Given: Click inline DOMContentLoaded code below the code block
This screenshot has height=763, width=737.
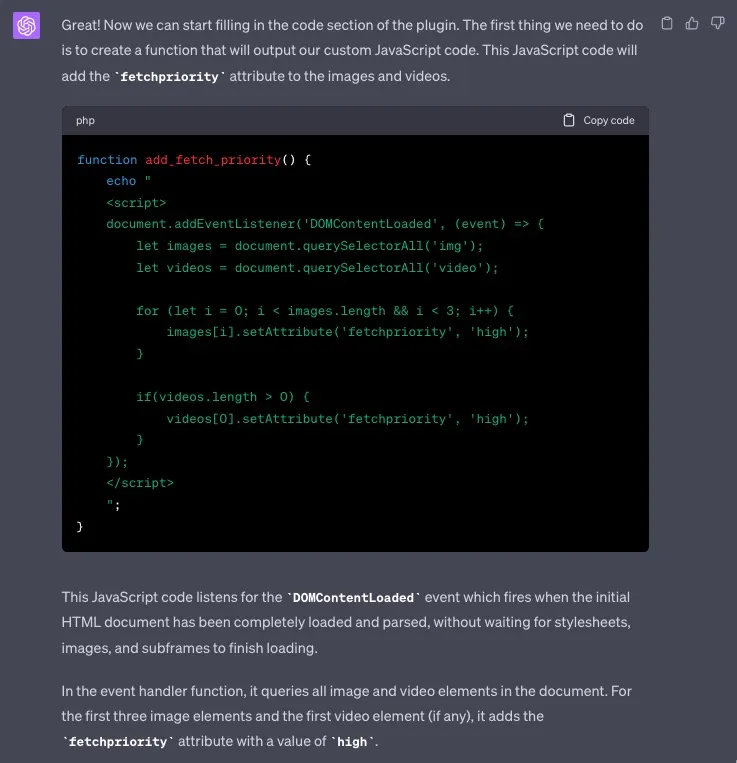Looking at the screenshot, I should 351,598.
